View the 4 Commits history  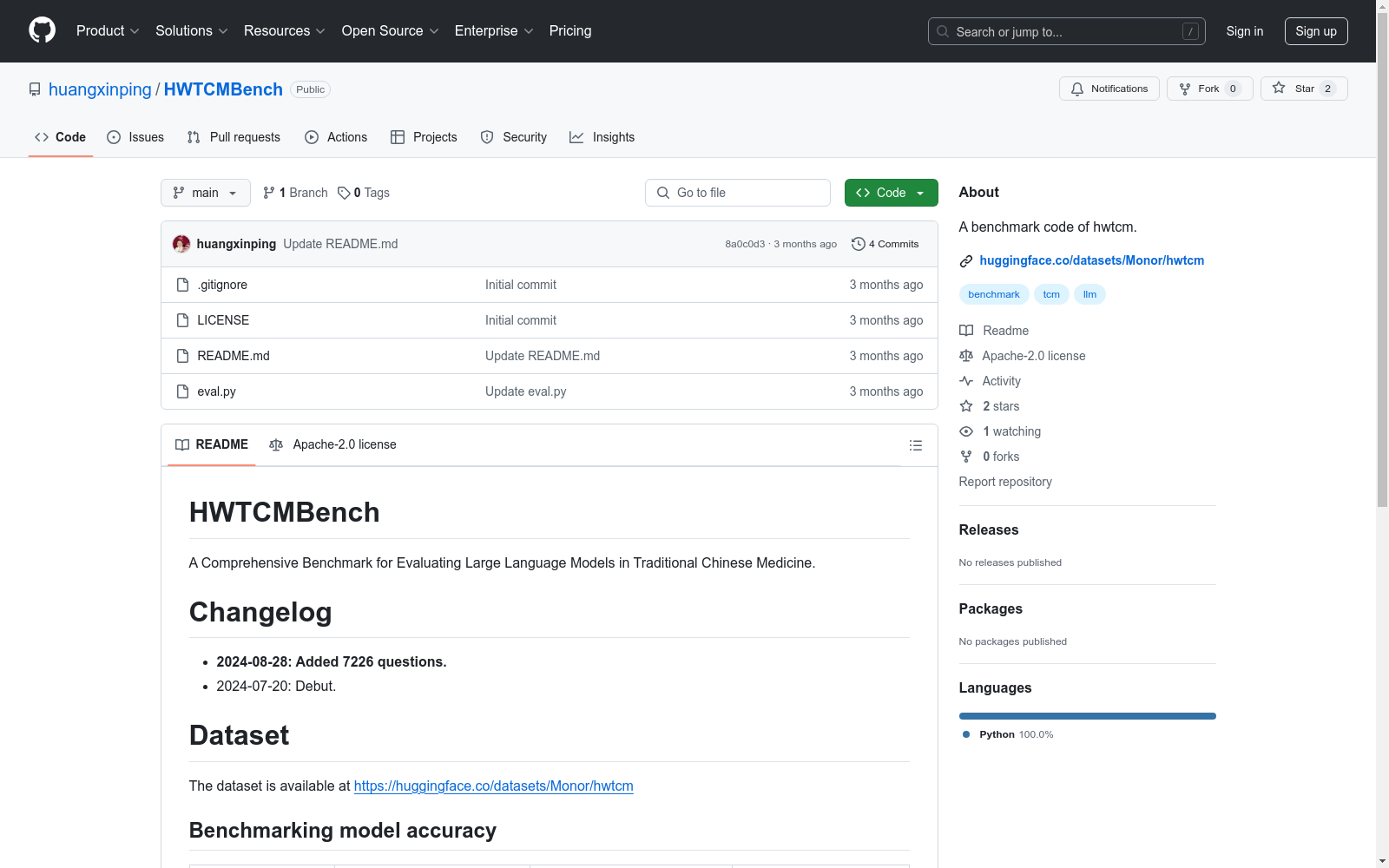point(885,244)
